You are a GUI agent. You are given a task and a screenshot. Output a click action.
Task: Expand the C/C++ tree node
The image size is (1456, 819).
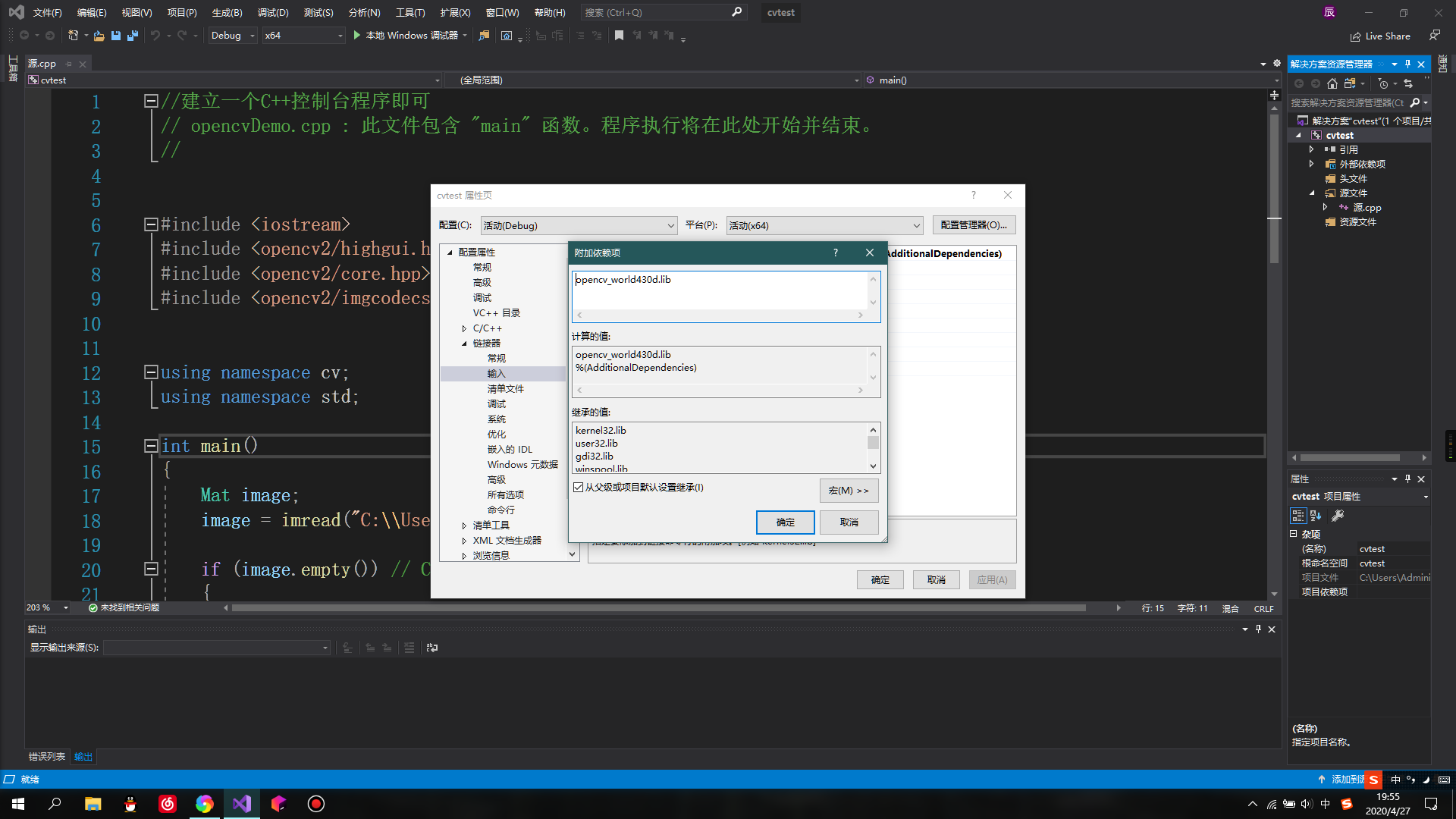464,328
